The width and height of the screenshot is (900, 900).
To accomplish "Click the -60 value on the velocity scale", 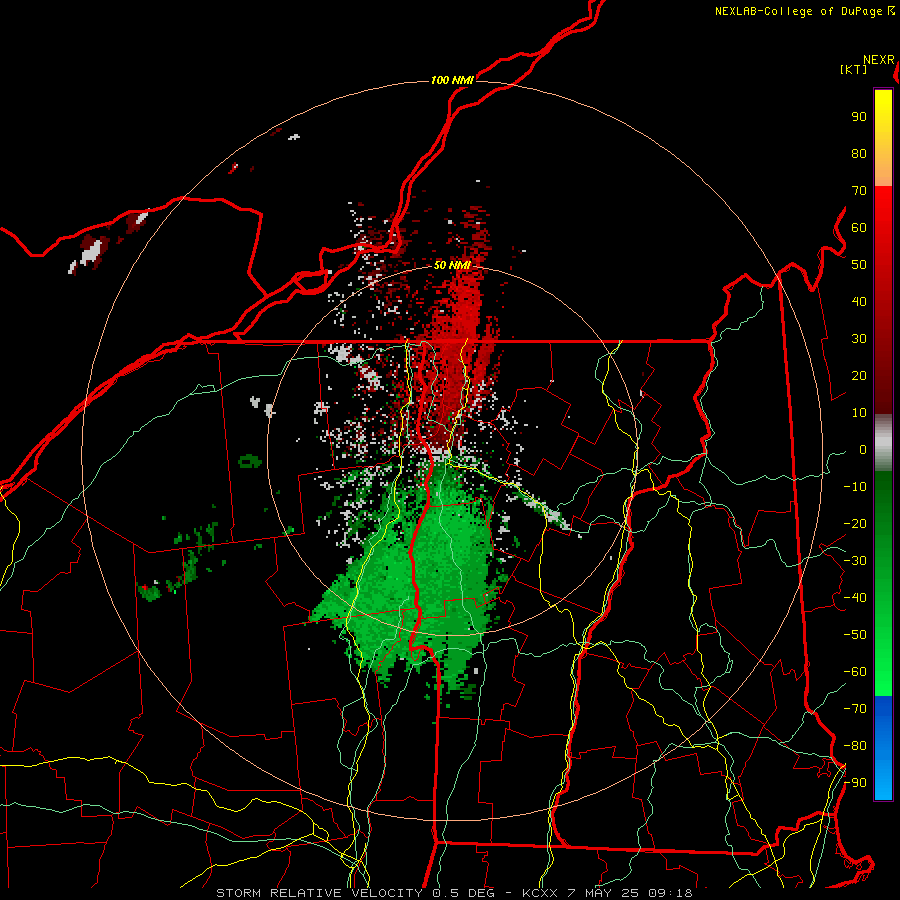I will pos(855,672).
